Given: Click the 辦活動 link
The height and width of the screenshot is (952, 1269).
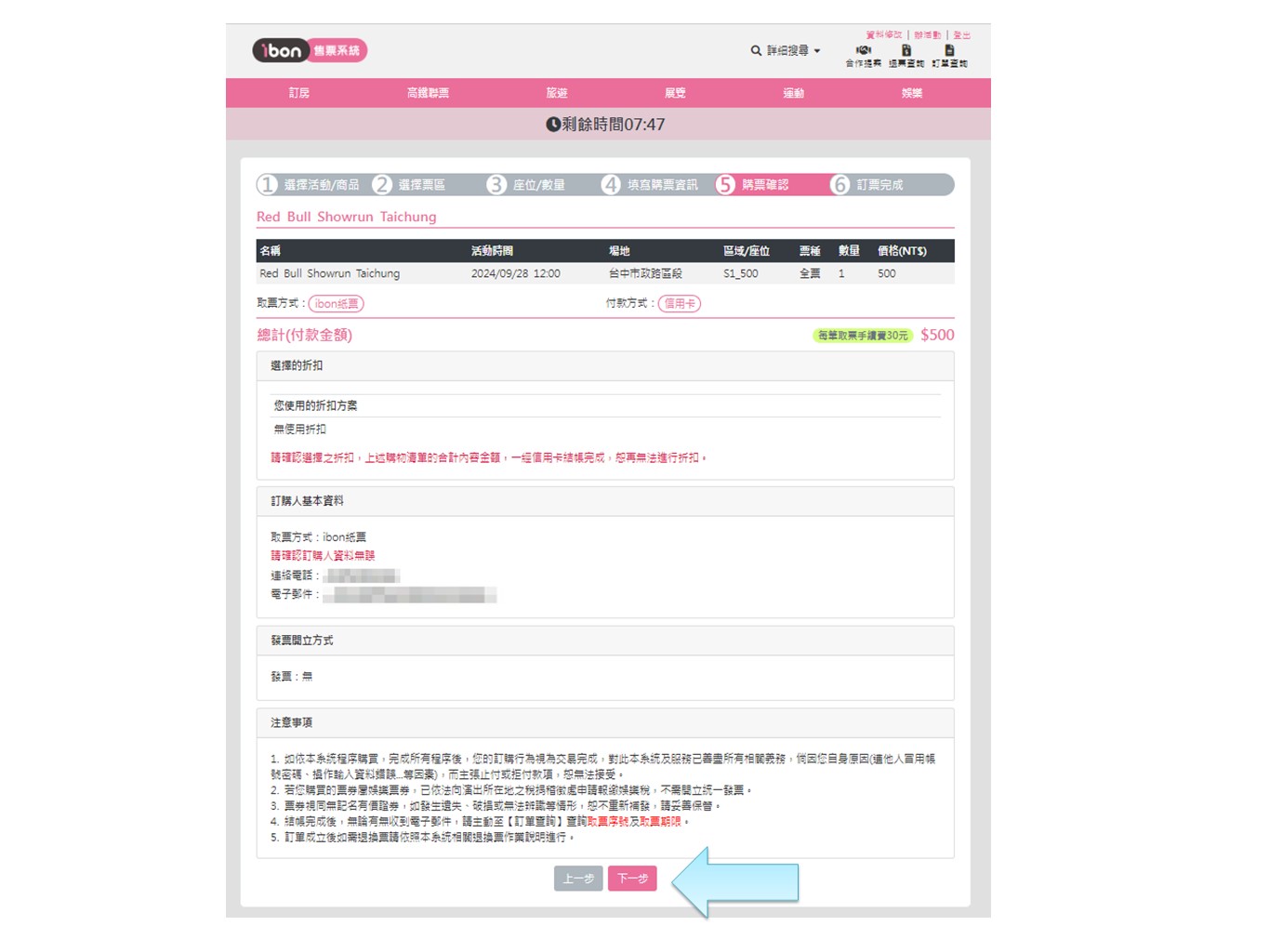Looking at the screenshot, I should coord(927,34).
